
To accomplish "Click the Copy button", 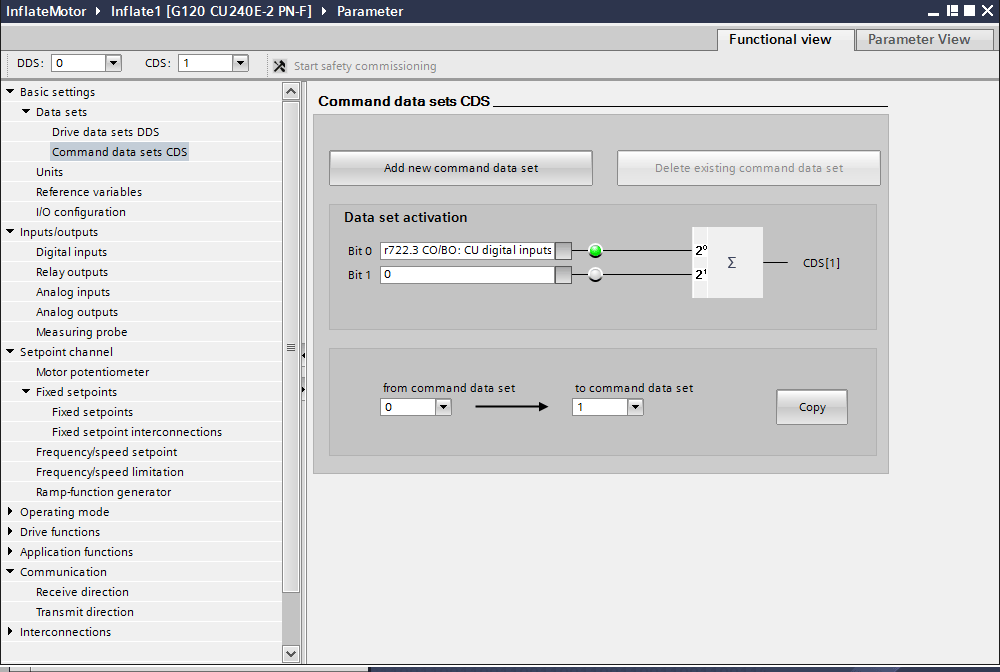I will click(811, 407).
